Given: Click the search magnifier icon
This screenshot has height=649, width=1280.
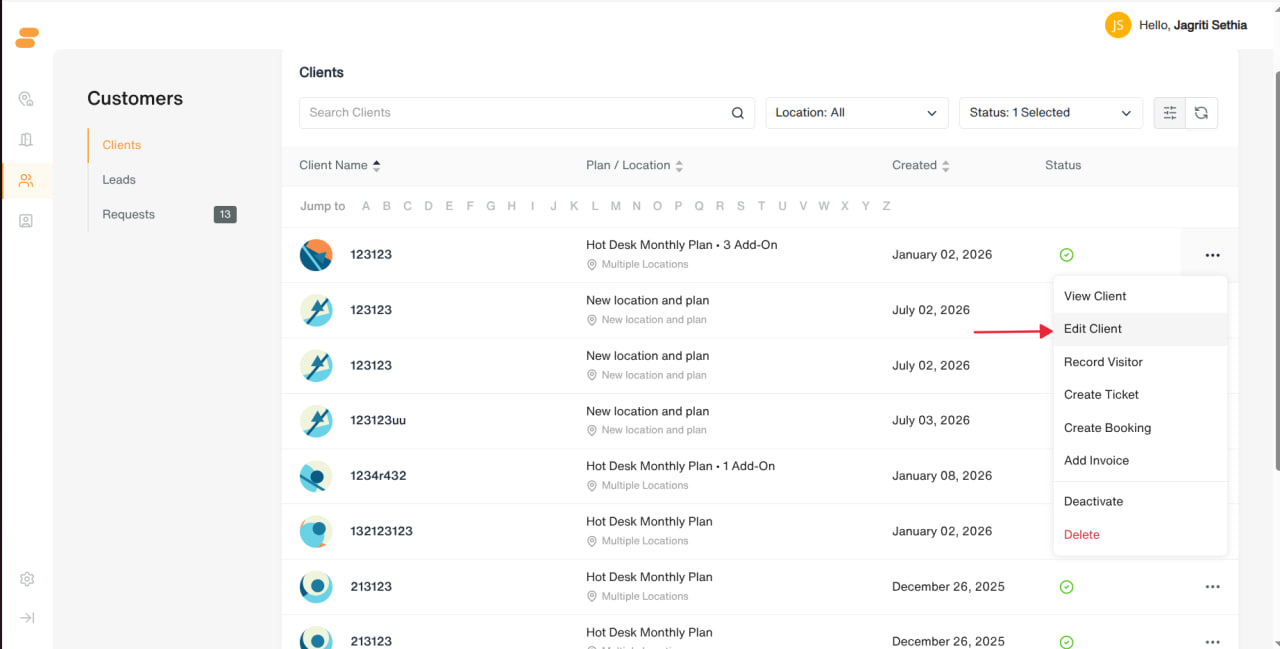Looking at the screenshot, I should (738, 113).
